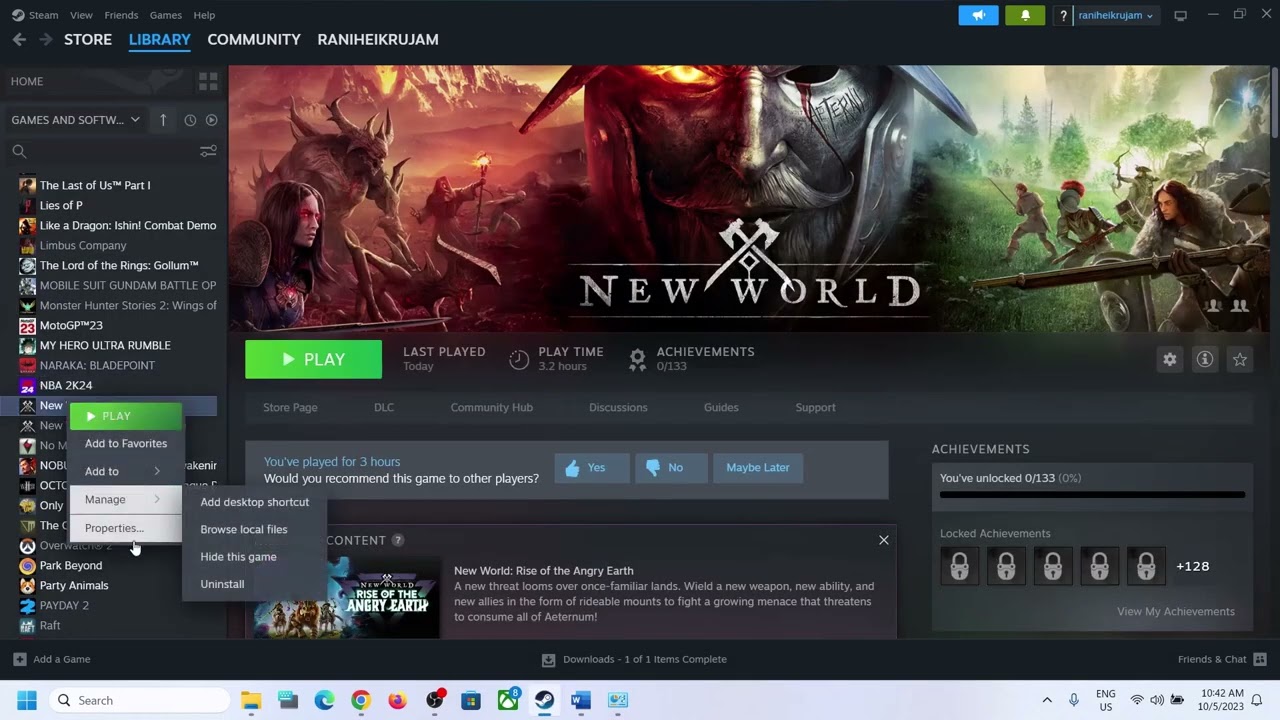Click the featured content help question mark
Viewport: 1280px width, 720px height.
(x=397, y=540)
